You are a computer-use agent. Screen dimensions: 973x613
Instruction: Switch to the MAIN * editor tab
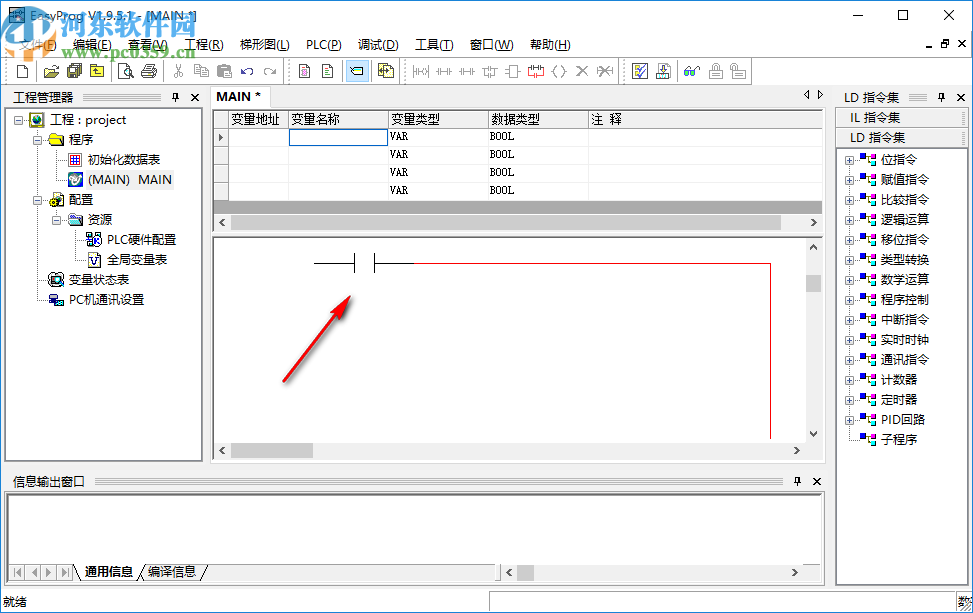click(x=239, y=97)
